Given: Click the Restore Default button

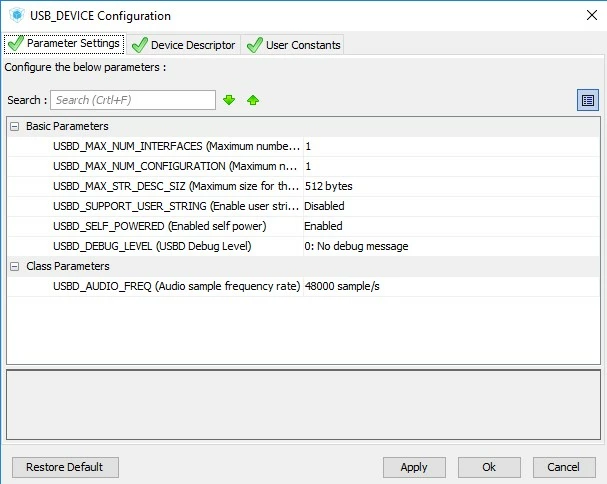Looking at the screenshot, I should pos(65,467).
